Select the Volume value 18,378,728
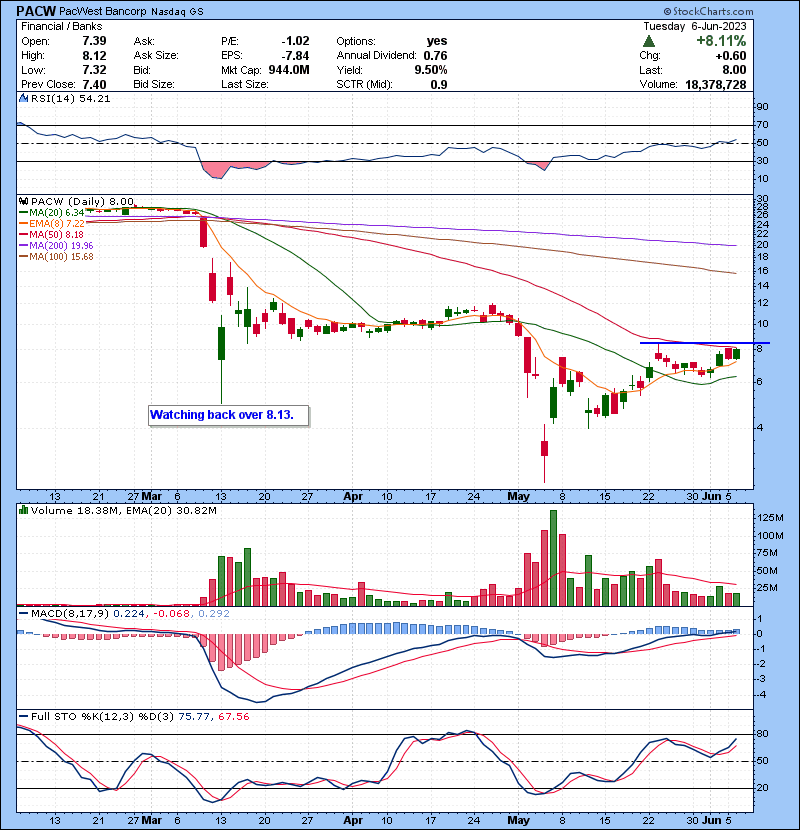Screen dimensions: 800x830 point(715,85)
